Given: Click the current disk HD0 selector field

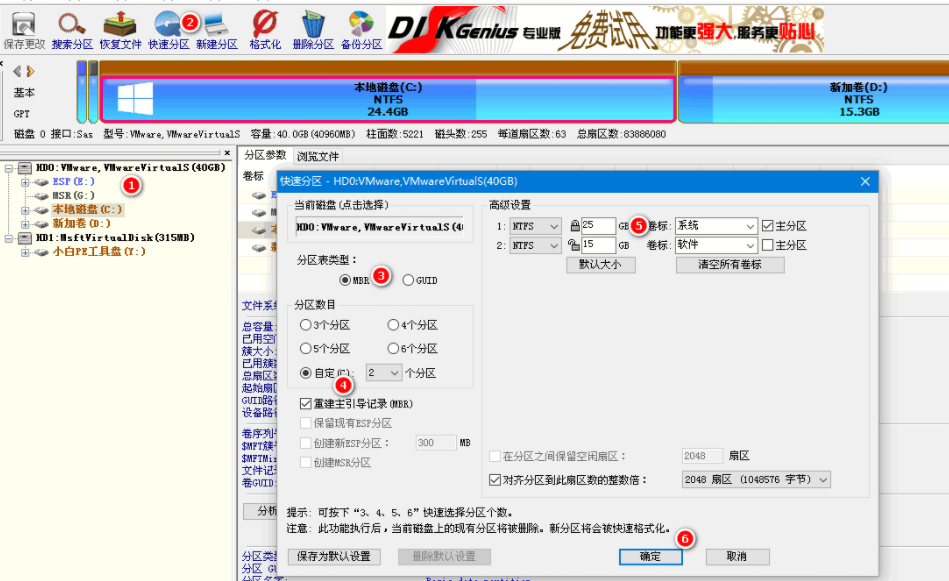Looking at the screenshot, I should (x=379, y=227).
